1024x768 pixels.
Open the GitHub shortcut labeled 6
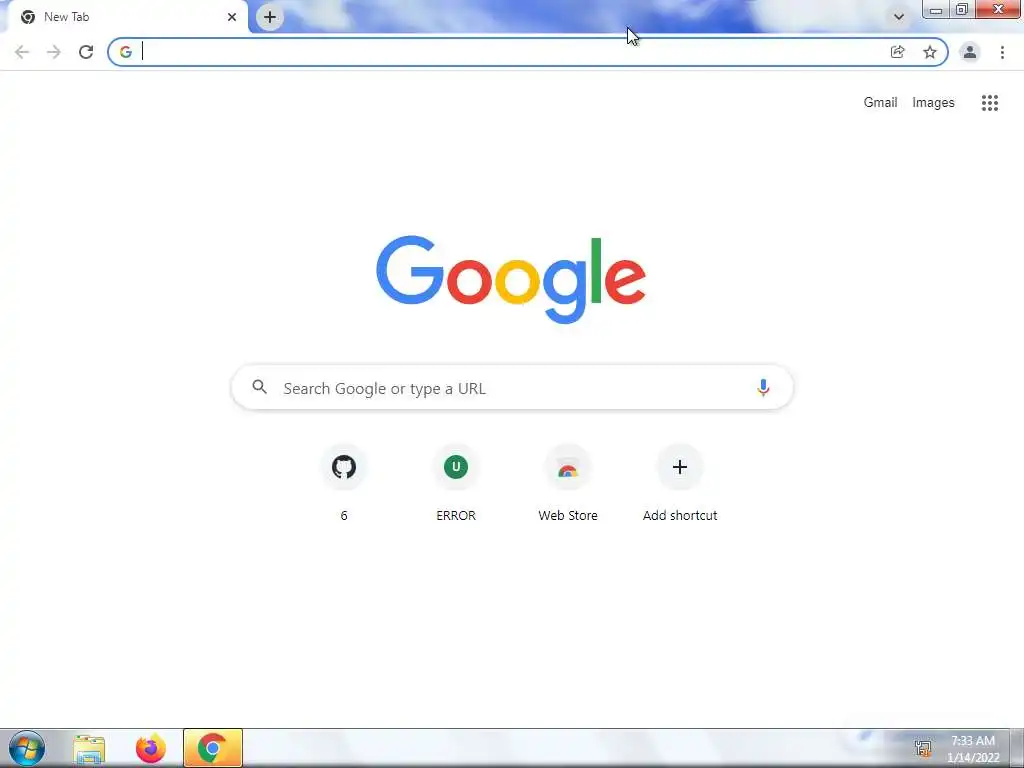(x=344, y=483)
